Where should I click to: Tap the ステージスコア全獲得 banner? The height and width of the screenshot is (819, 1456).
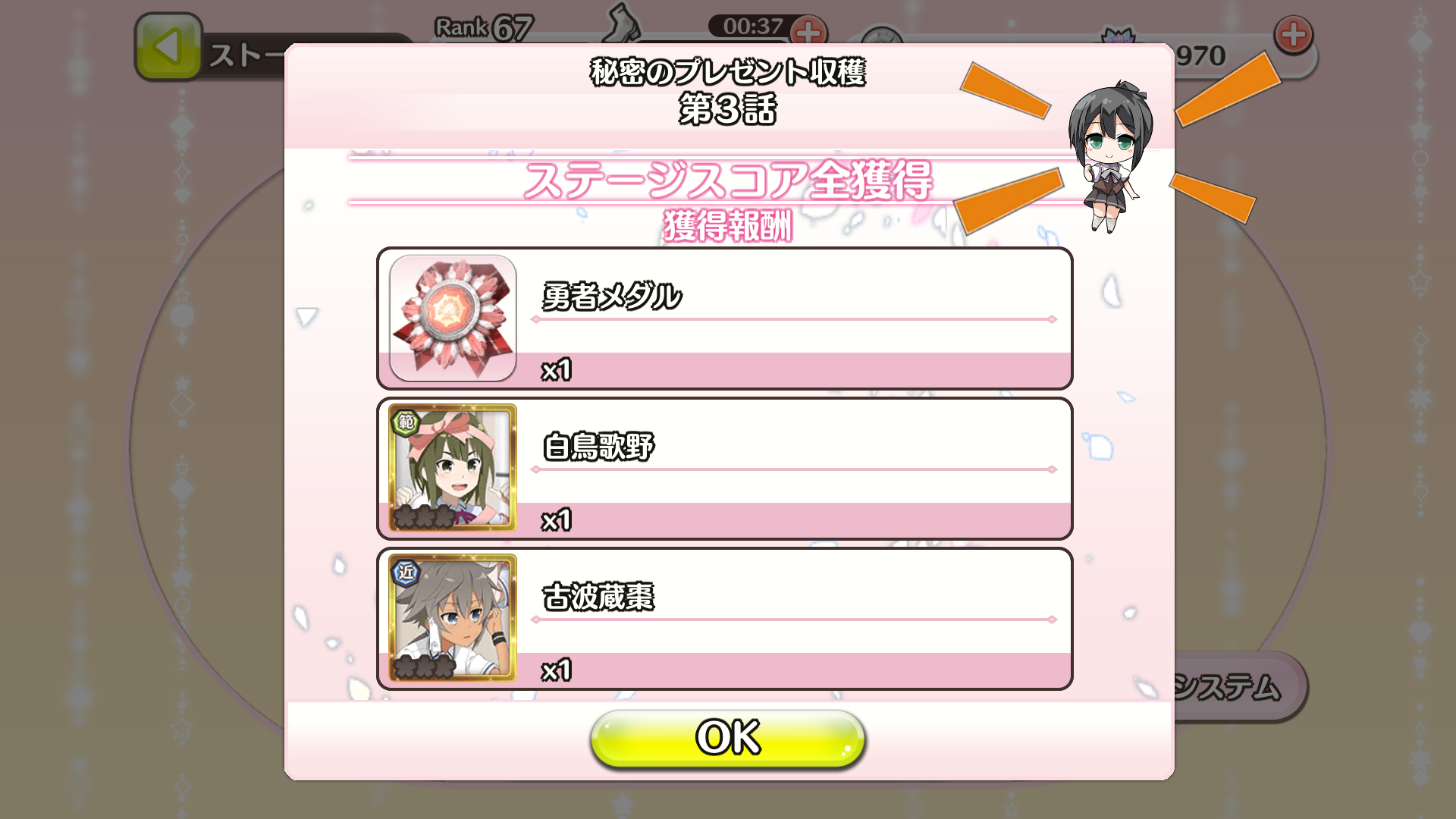point(728,180)
